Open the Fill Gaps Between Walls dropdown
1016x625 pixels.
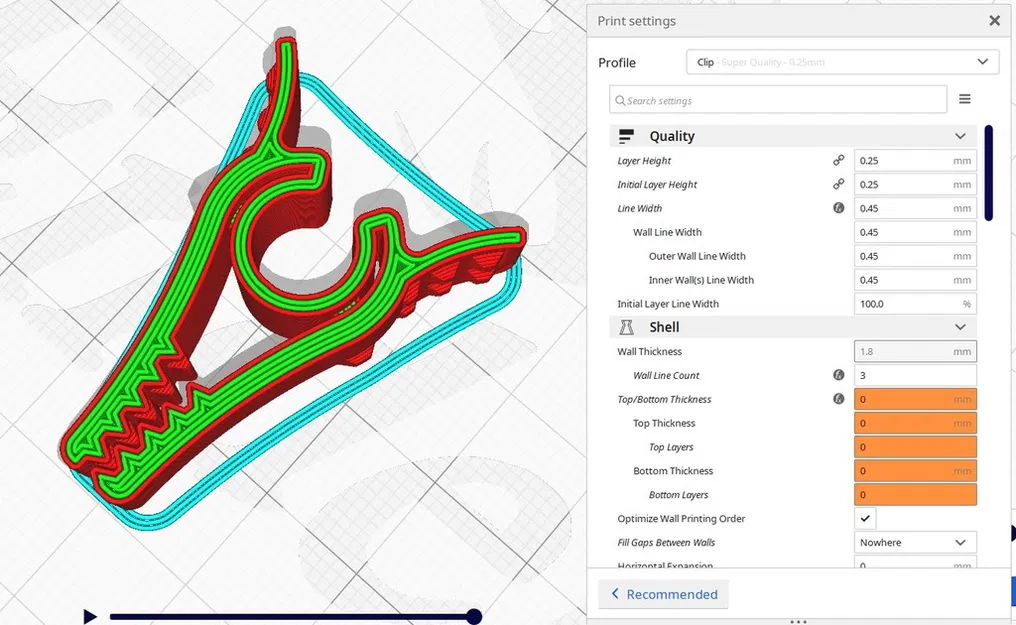pyautogui.click(x=915, y=543)
